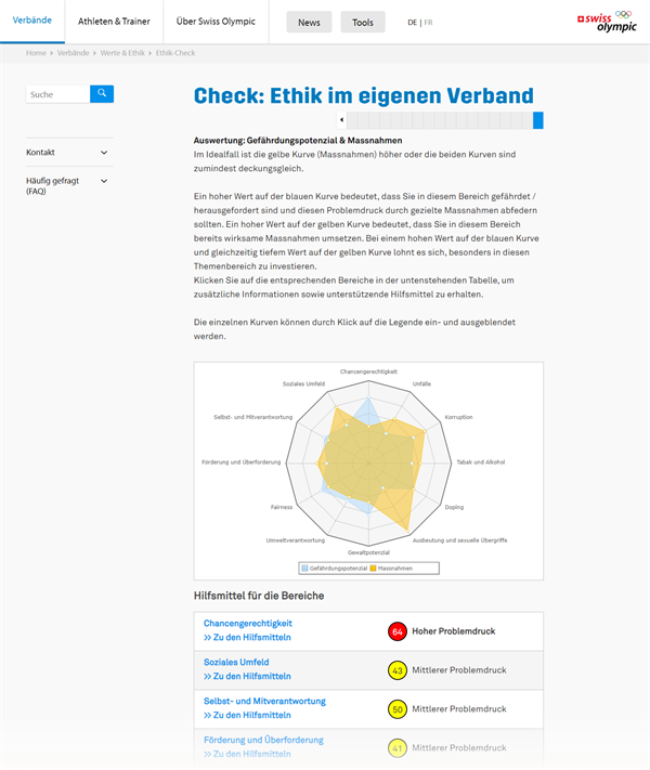Open Zu den Hilfsmitteln under Soziales Umfeld

(247, 676)
